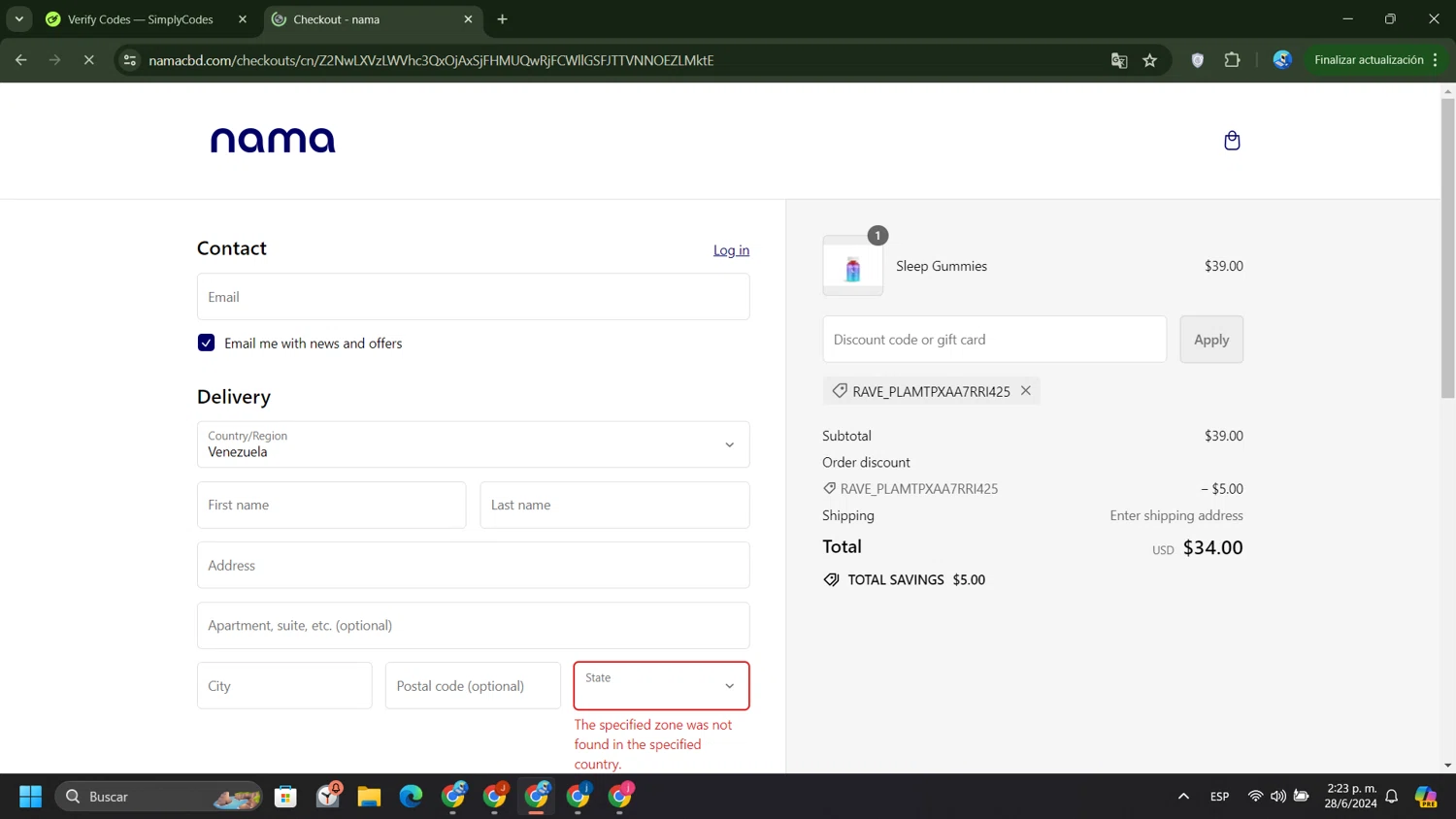Screen dimensions: 1456x819
Task: Click the Log in link
Action: 731,250
